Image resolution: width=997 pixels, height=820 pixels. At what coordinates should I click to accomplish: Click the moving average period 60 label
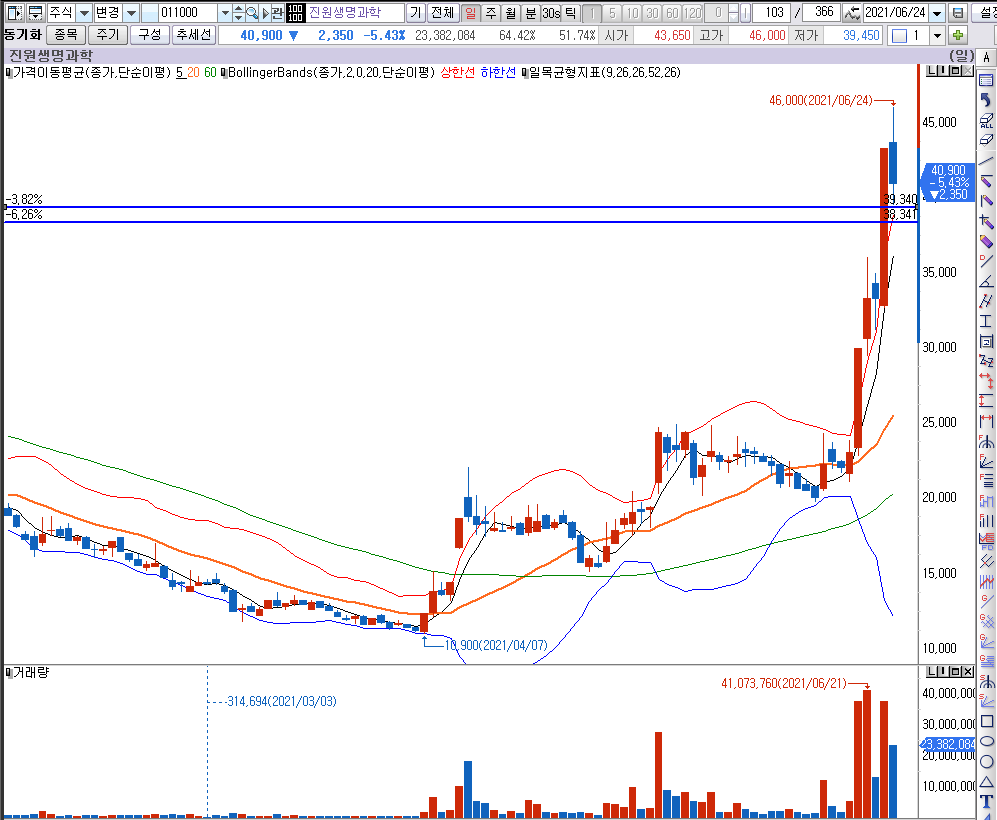(x=210, y=72)
